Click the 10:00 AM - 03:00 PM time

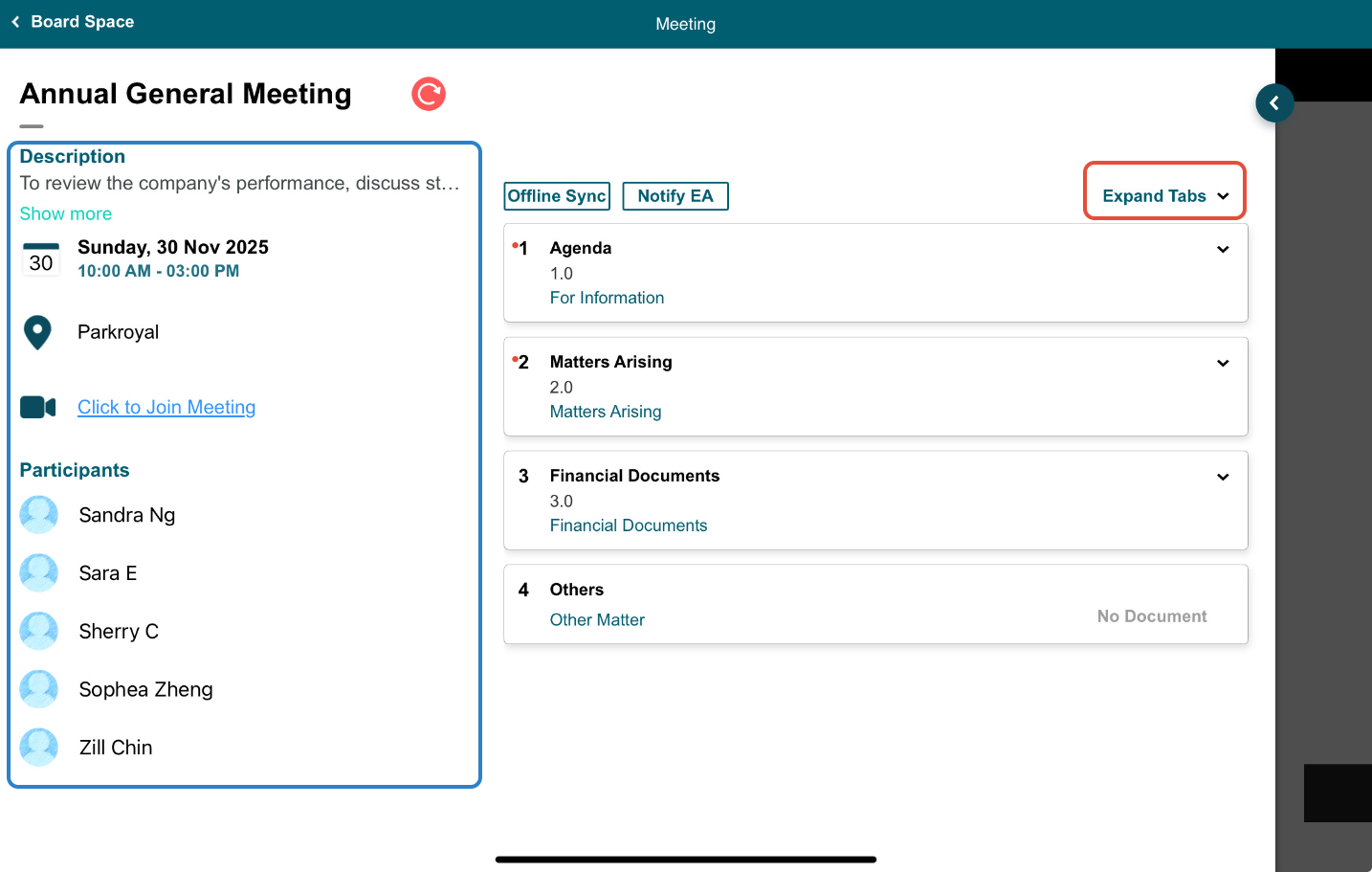pos(159,271)
